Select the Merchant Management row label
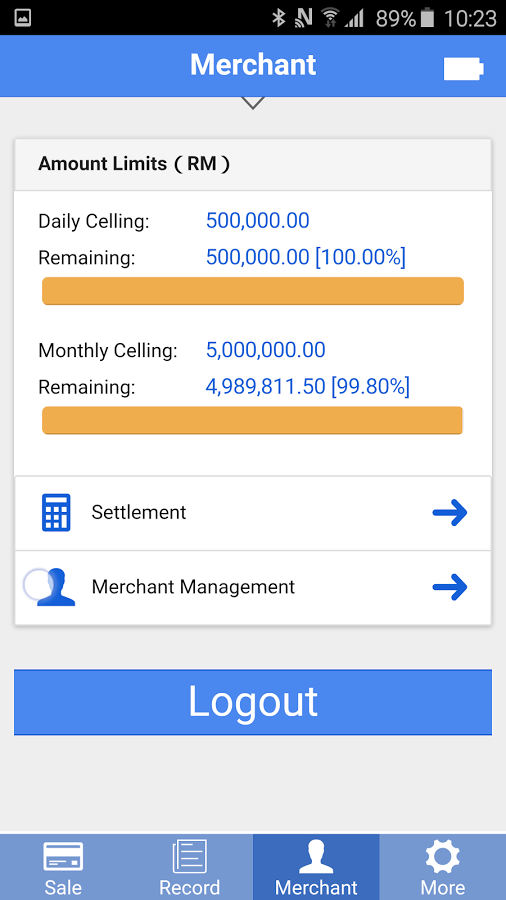 193,587
